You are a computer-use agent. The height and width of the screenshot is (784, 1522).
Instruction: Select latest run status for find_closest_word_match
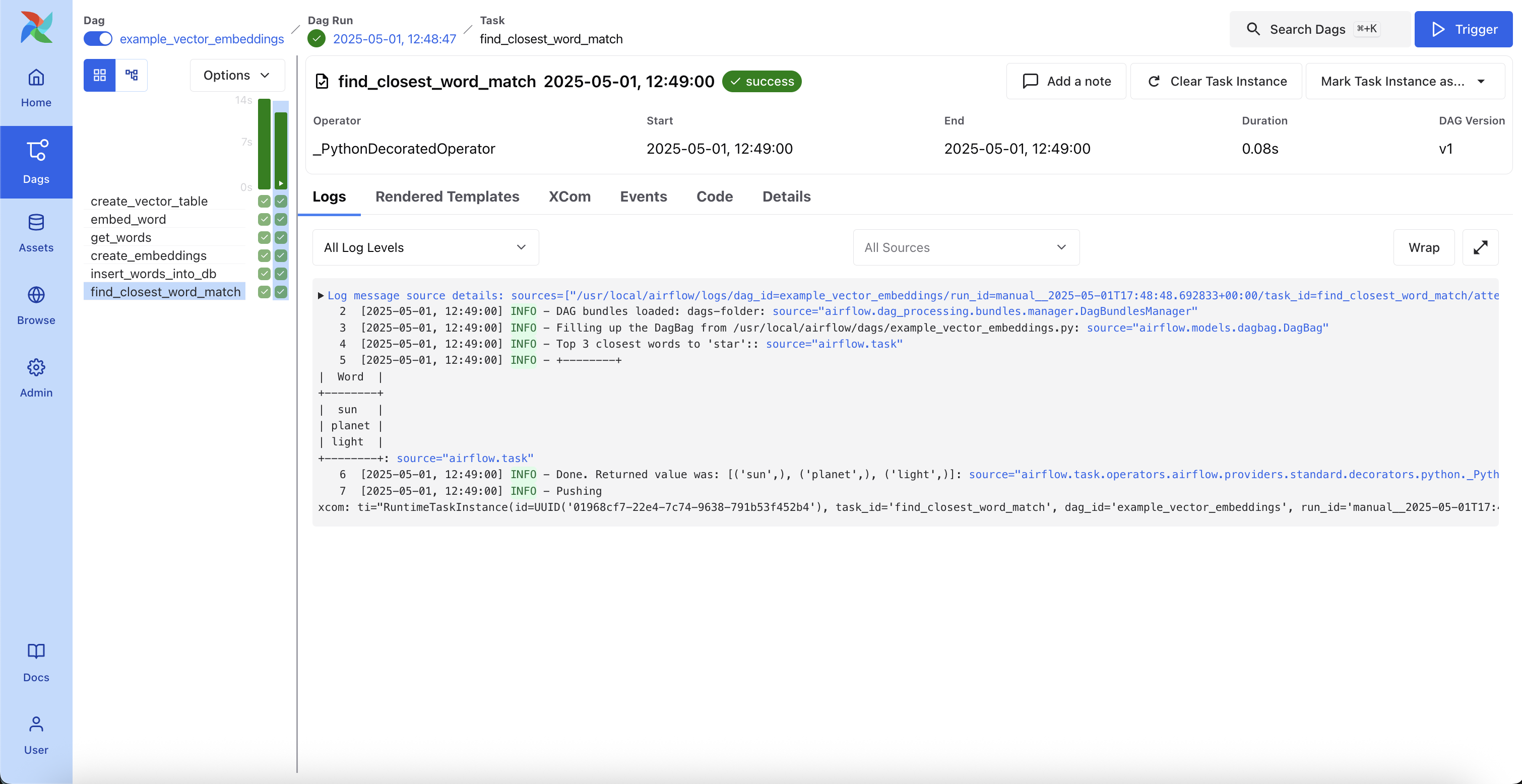(281, 292)
